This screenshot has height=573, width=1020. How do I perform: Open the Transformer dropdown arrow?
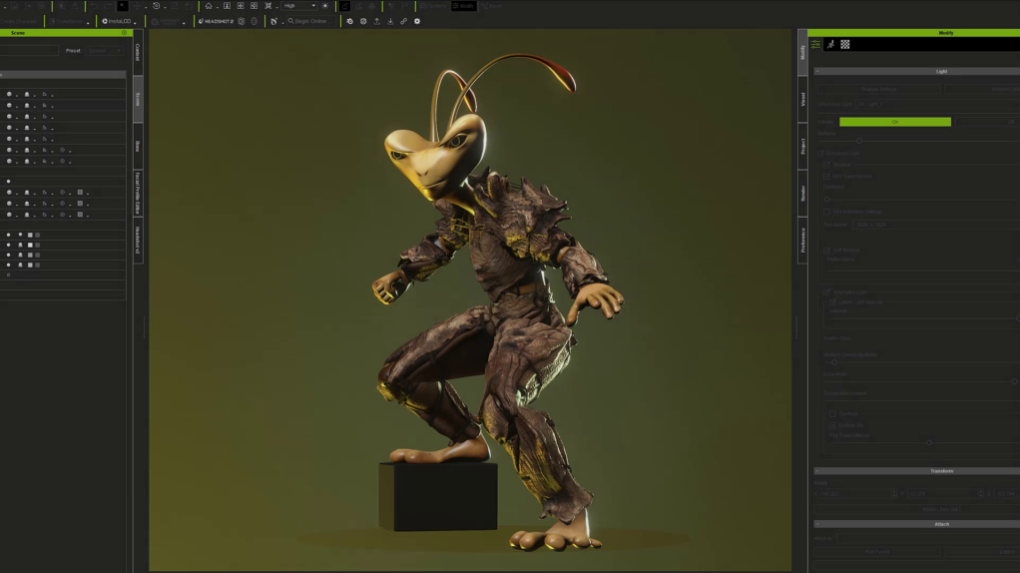pos(88,22)
